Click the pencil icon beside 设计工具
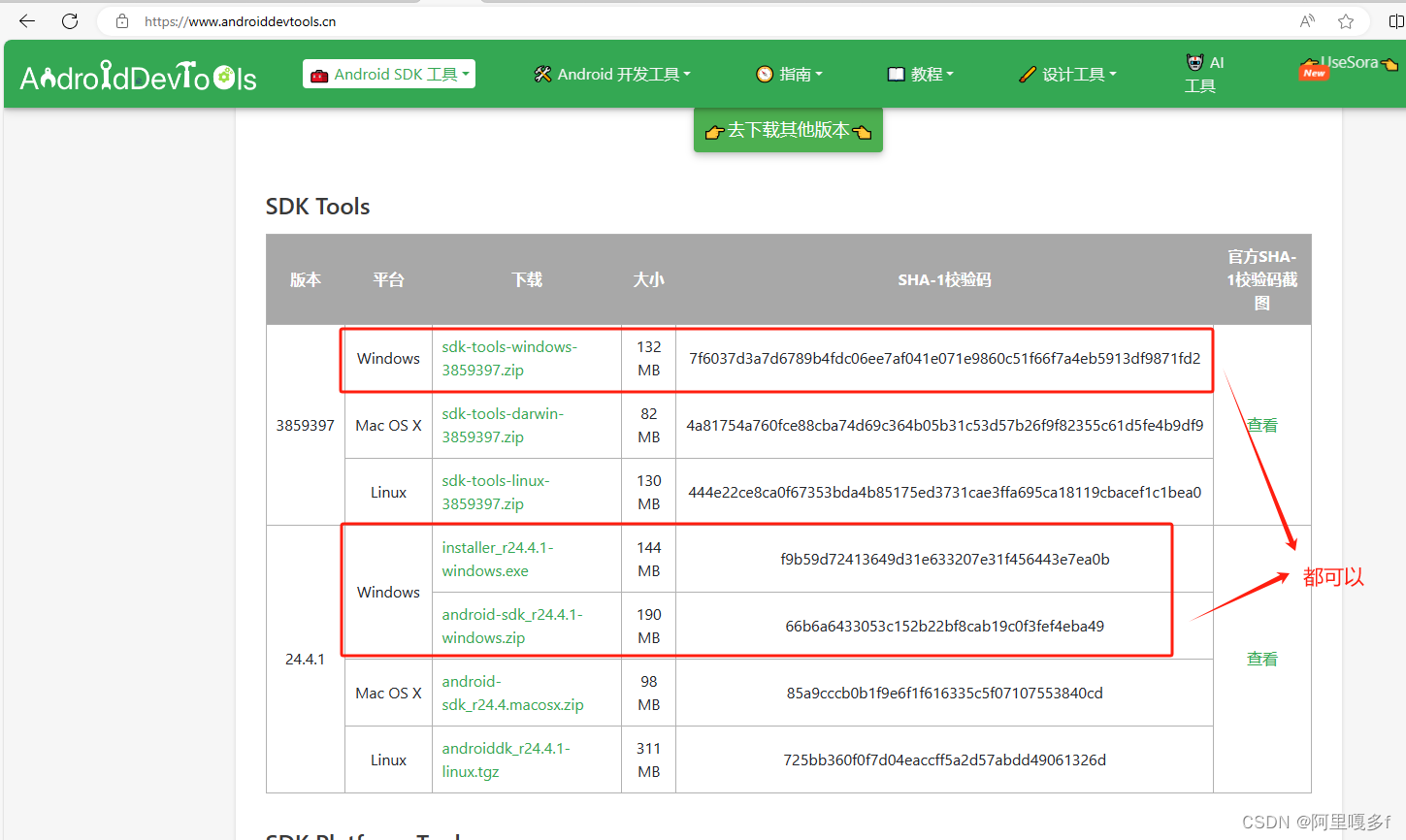 click(x=1028, y=74)
